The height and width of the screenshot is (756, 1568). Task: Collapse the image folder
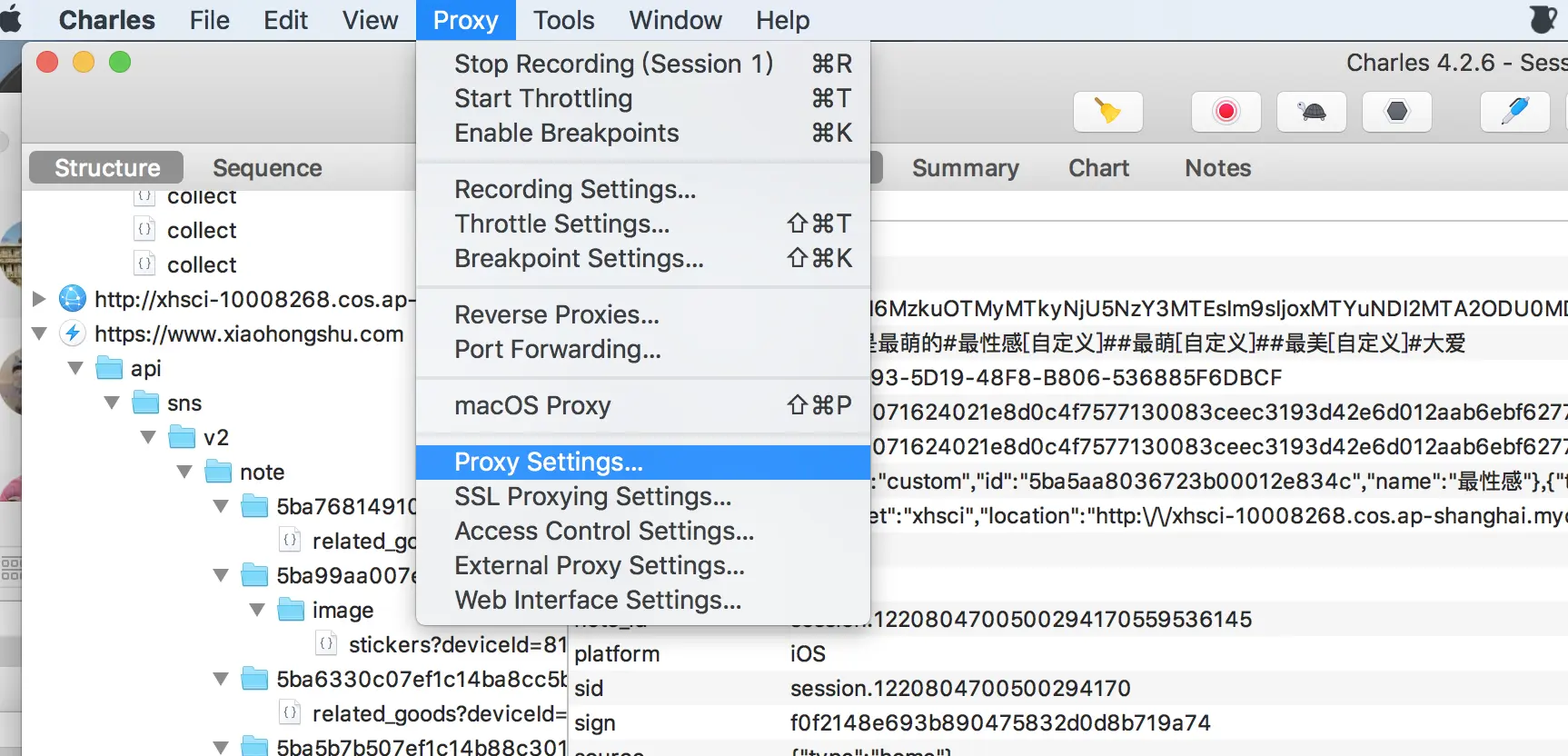coord(257,610)
